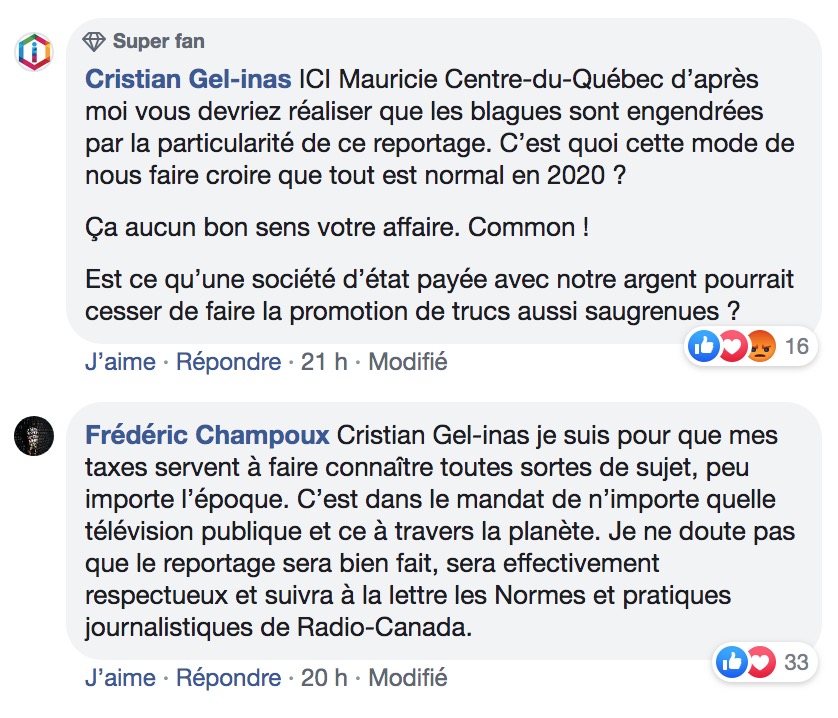This screenshot has height=718, width=838.
Task: Click Cristian Gel-inas's profile avatar
Action: pyautogui.click(x=36, y=51)
